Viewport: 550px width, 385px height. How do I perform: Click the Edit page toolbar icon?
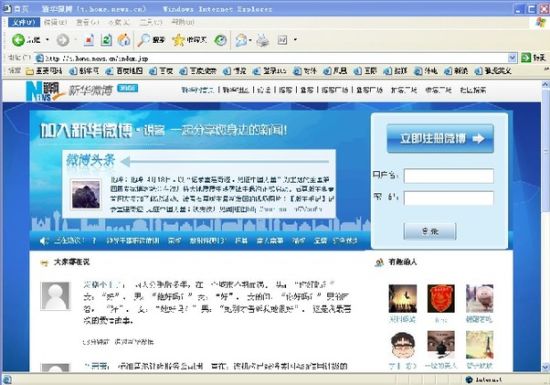(x=282, y=40)
